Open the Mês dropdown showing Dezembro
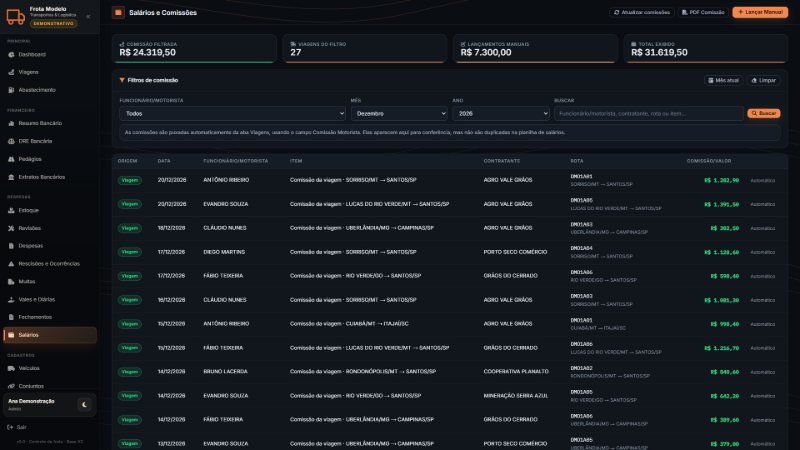The image size is (800, 450). 399,113
